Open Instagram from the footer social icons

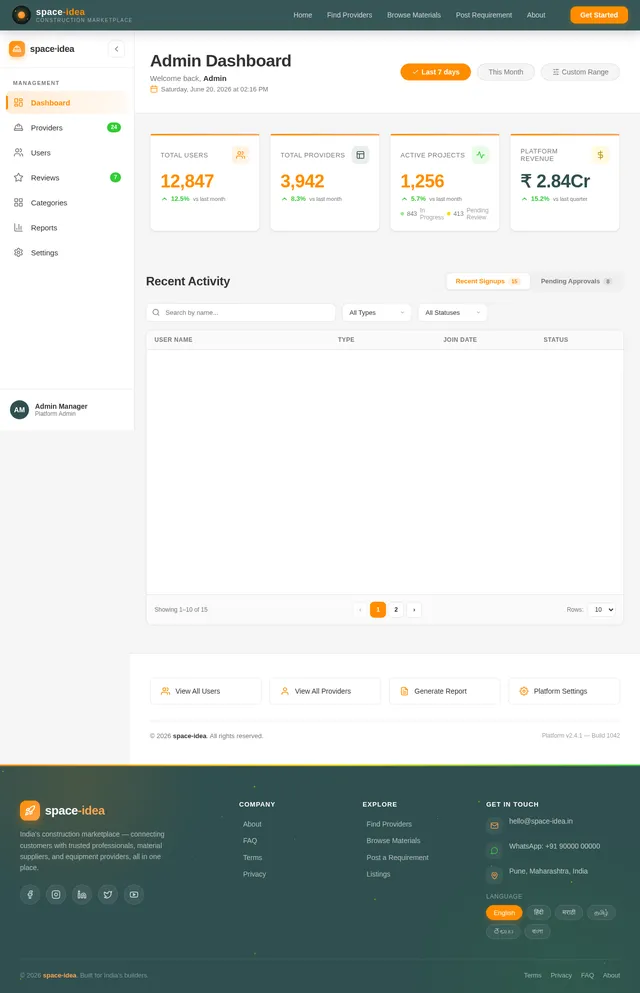pos(56,894)
